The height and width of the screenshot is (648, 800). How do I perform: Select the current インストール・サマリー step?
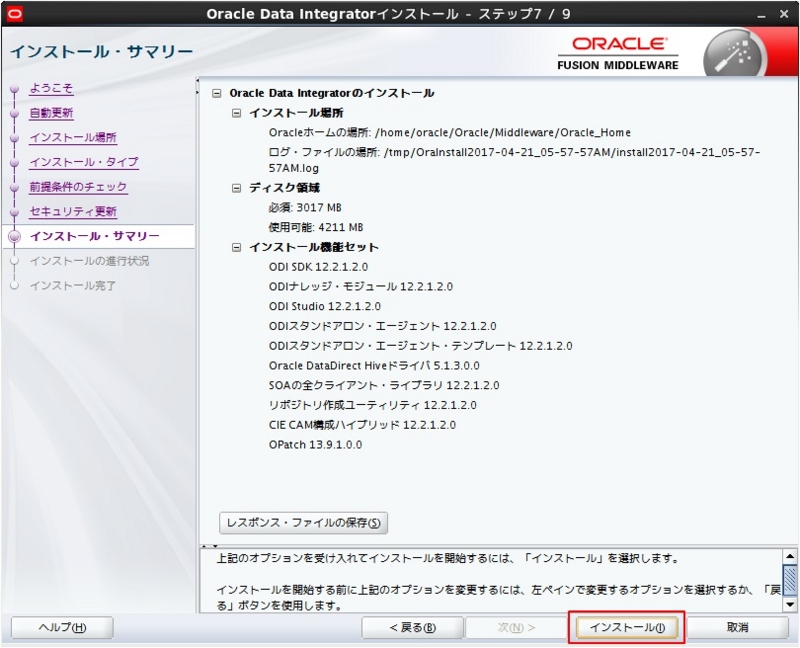click(x=95, y=236)
